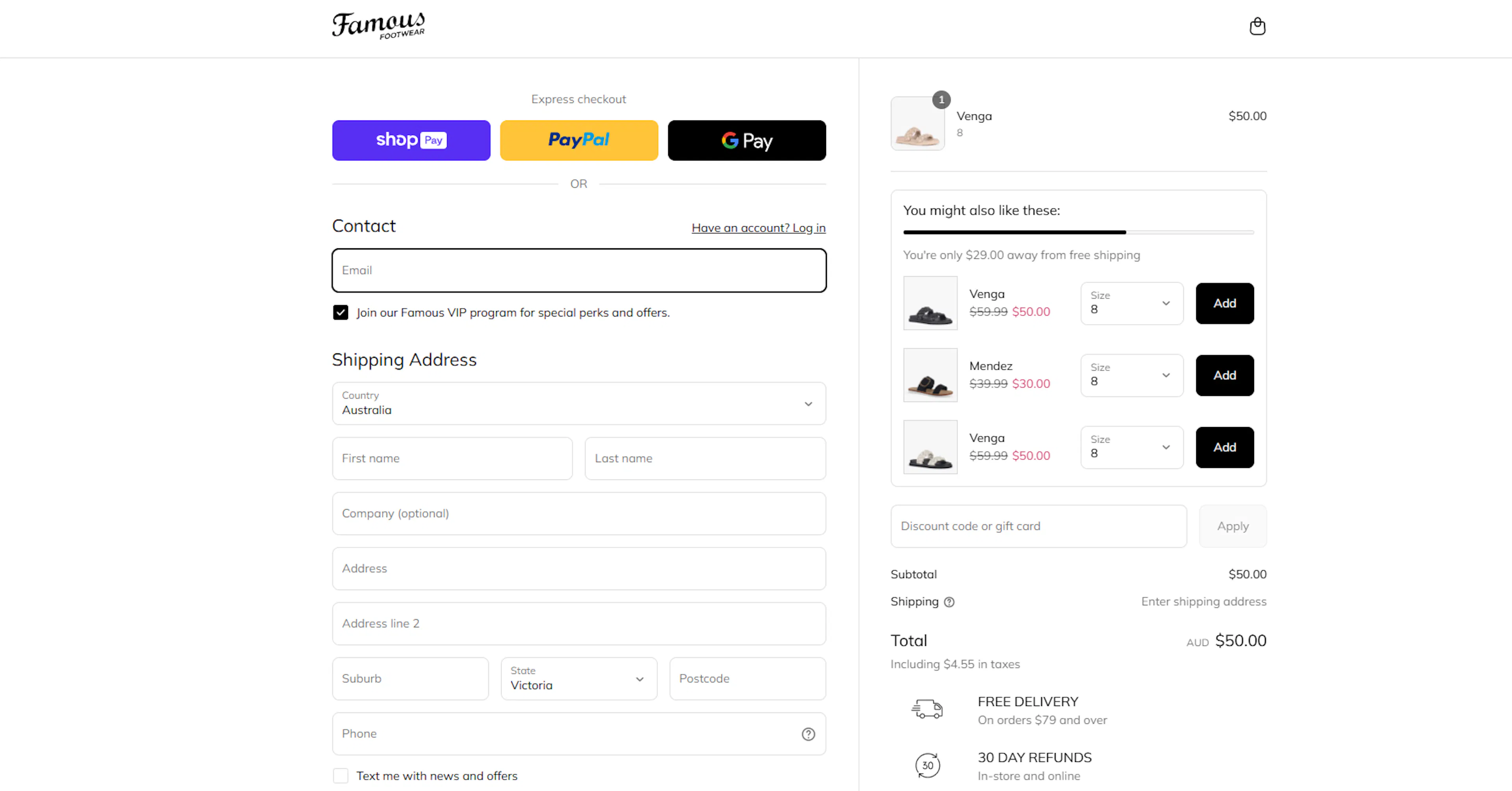Click the Shipping info question icon
This screenshot has height=791, width=1512.
949,602
